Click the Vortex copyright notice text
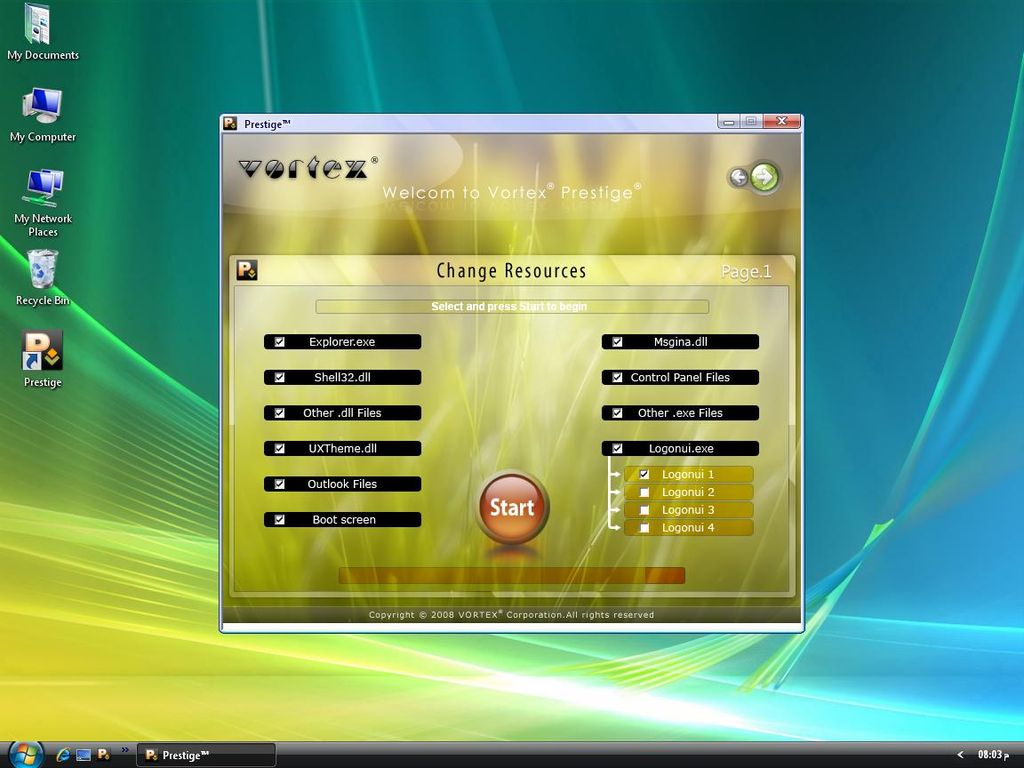This screenshot has width=1024, height=768. [x=511, y=615]
